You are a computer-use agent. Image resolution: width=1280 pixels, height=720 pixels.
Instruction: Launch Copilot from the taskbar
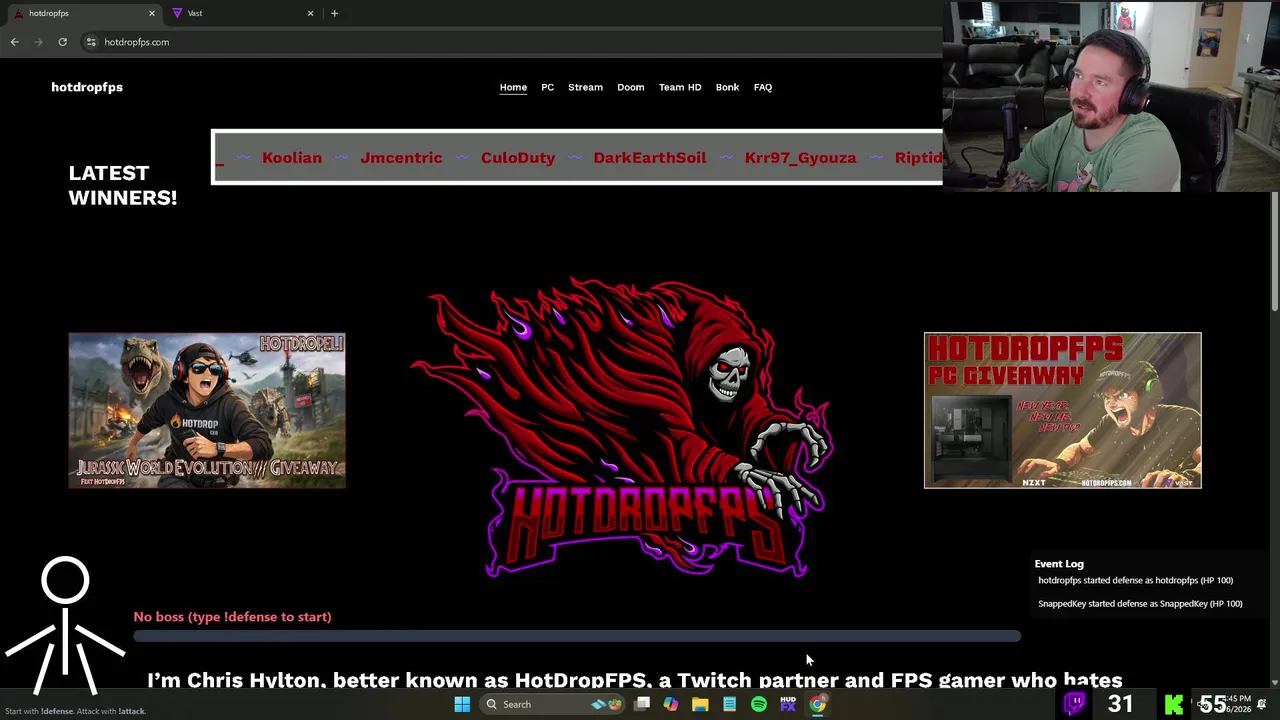tap(671, 704)
